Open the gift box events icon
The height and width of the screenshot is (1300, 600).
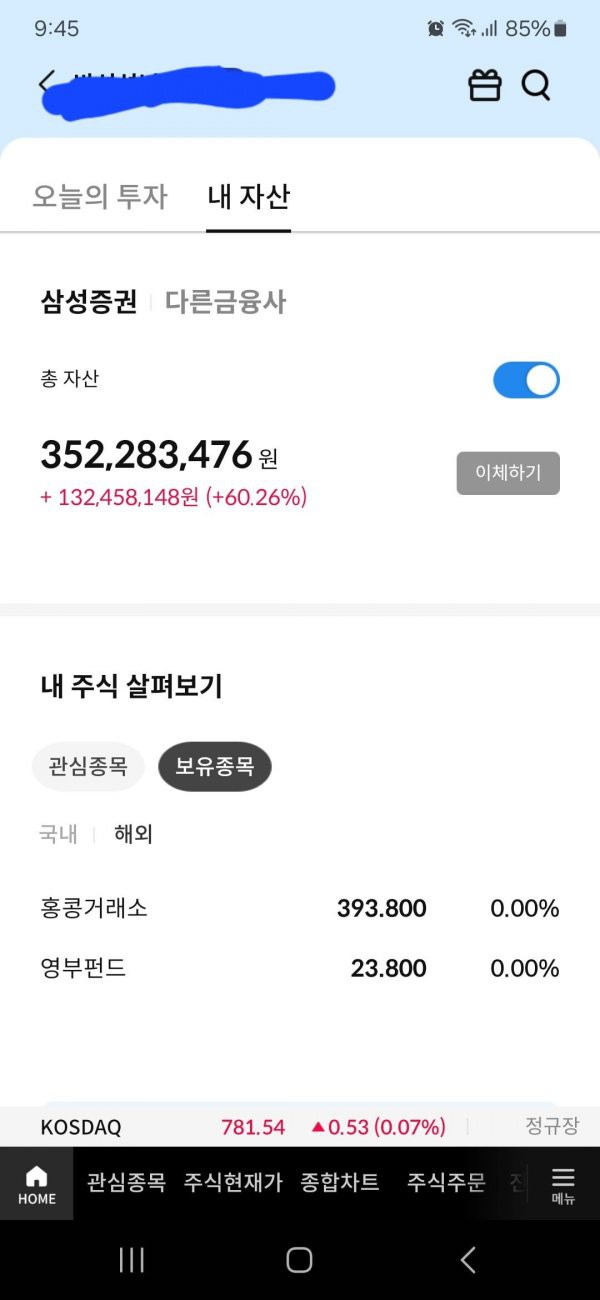(485, 86)
